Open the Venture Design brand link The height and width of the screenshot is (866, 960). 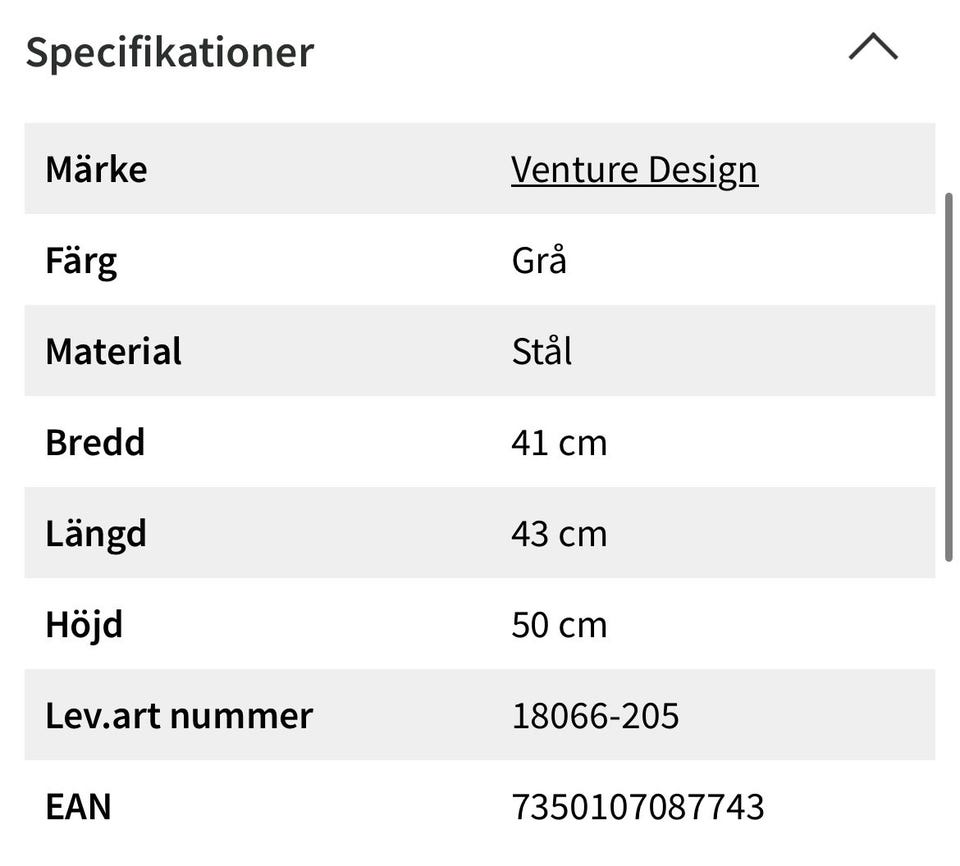(x=634, y=169)
